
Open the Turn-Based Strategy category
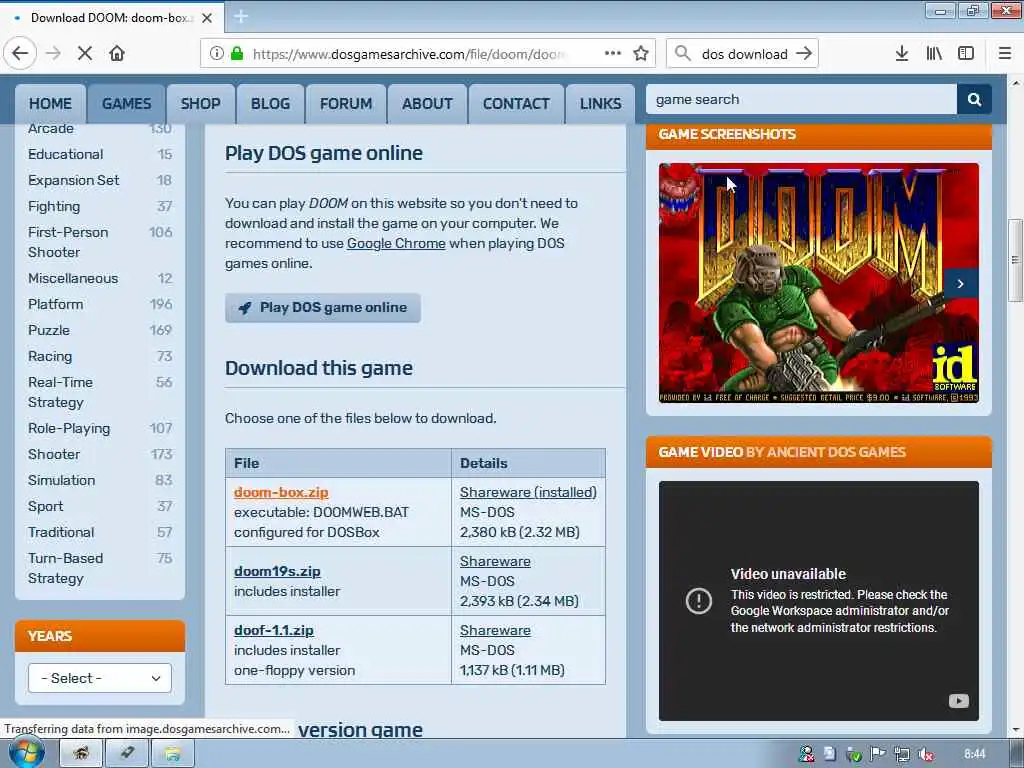[65, 568]
